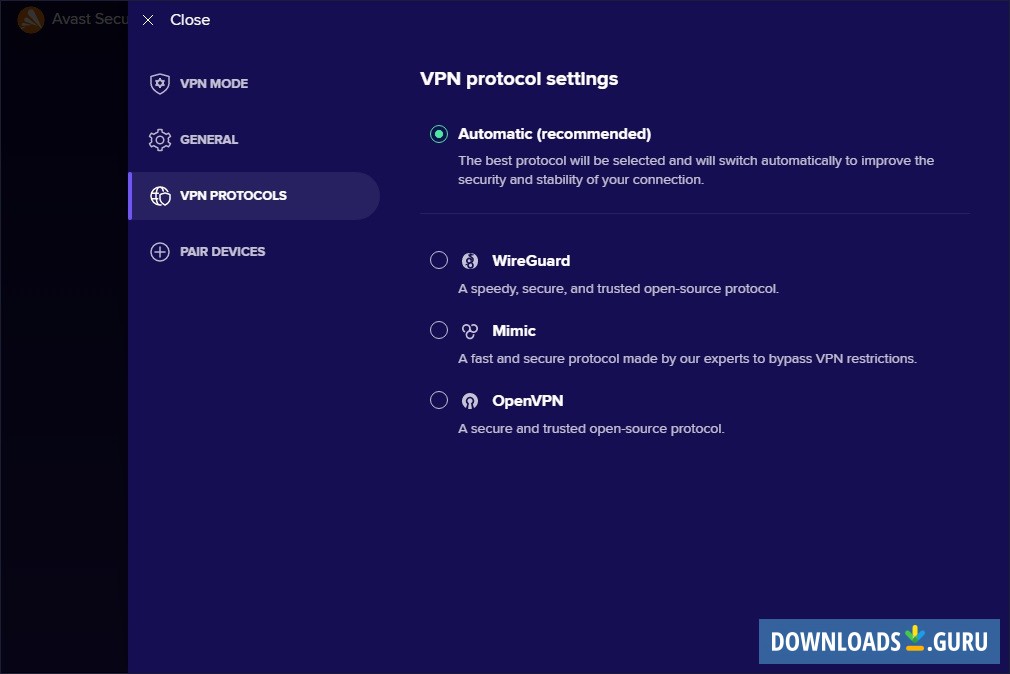Select the Automatic recommended protocol

(438, 133)
